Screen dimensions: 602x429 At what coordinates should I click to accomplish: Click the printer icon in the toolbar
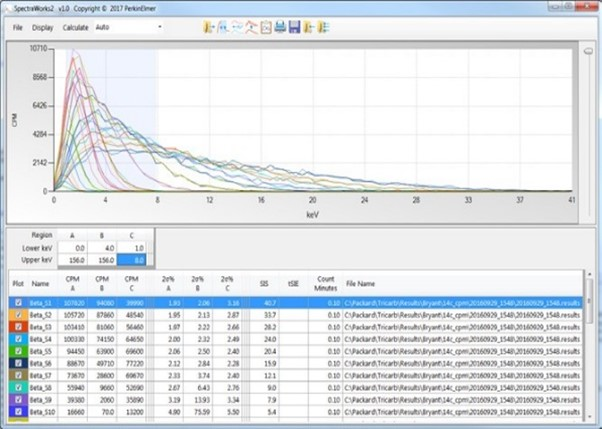pyautogui.click(x=281, y=27)
